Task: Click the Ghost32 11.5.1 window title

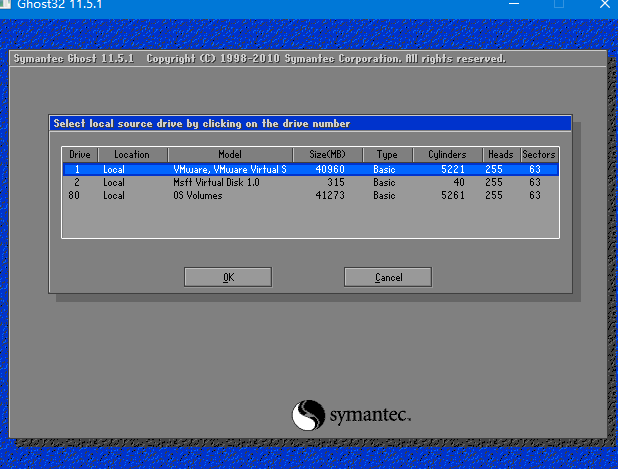Action: [x=60, y=5]
